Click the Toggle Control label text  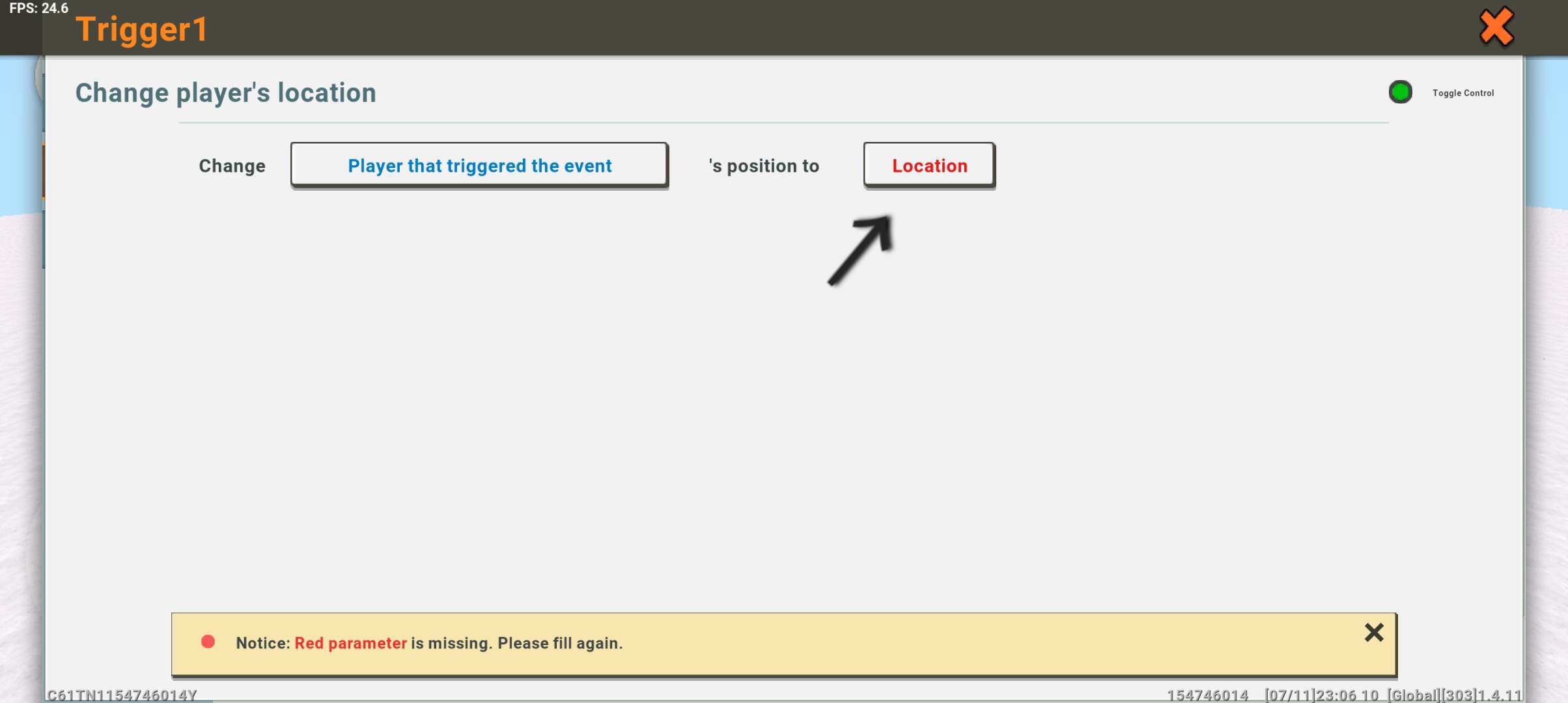[x=1463, y=93]
